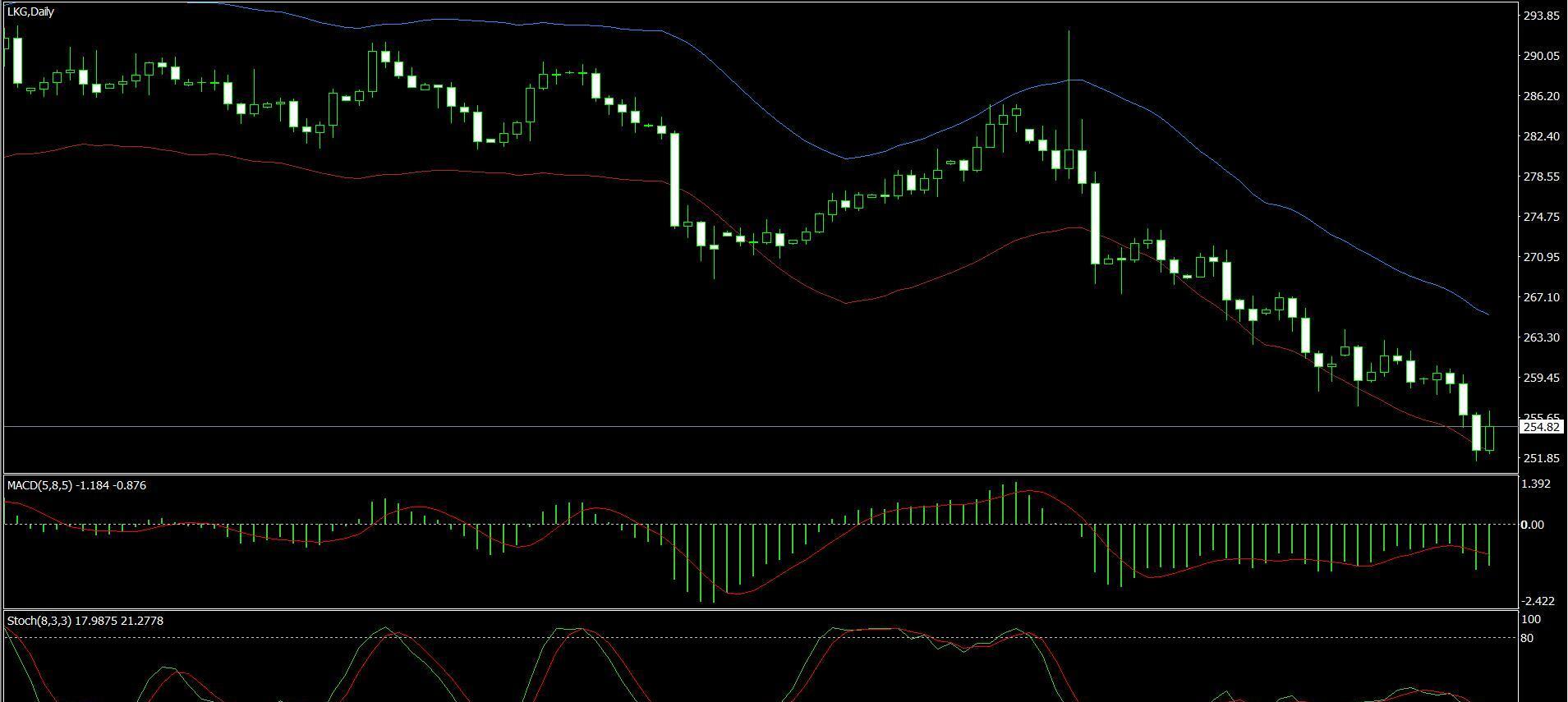Click the 263.30 price axis value
This screenshot has width=1568, height=702.
[x=1541, y=337]
